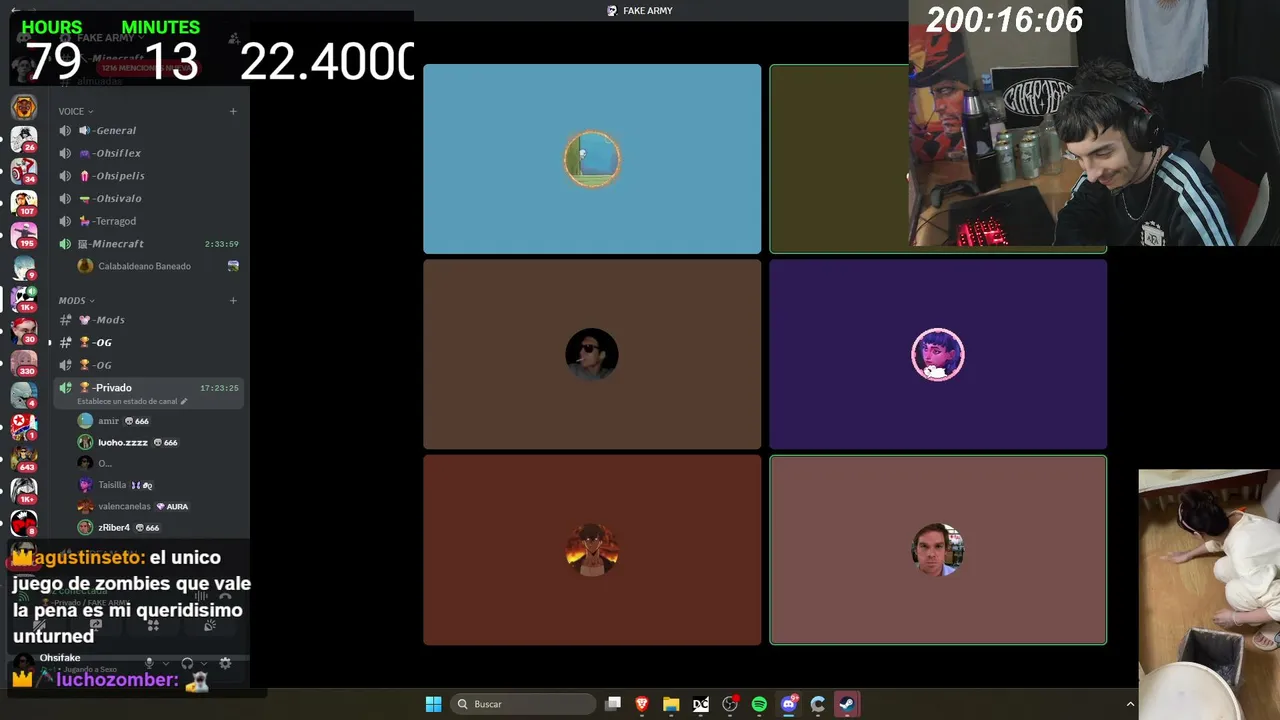Screen dimensions: 1280x720
Task: Show hidden system tray icons chevron
Action: pos(1131,704)
